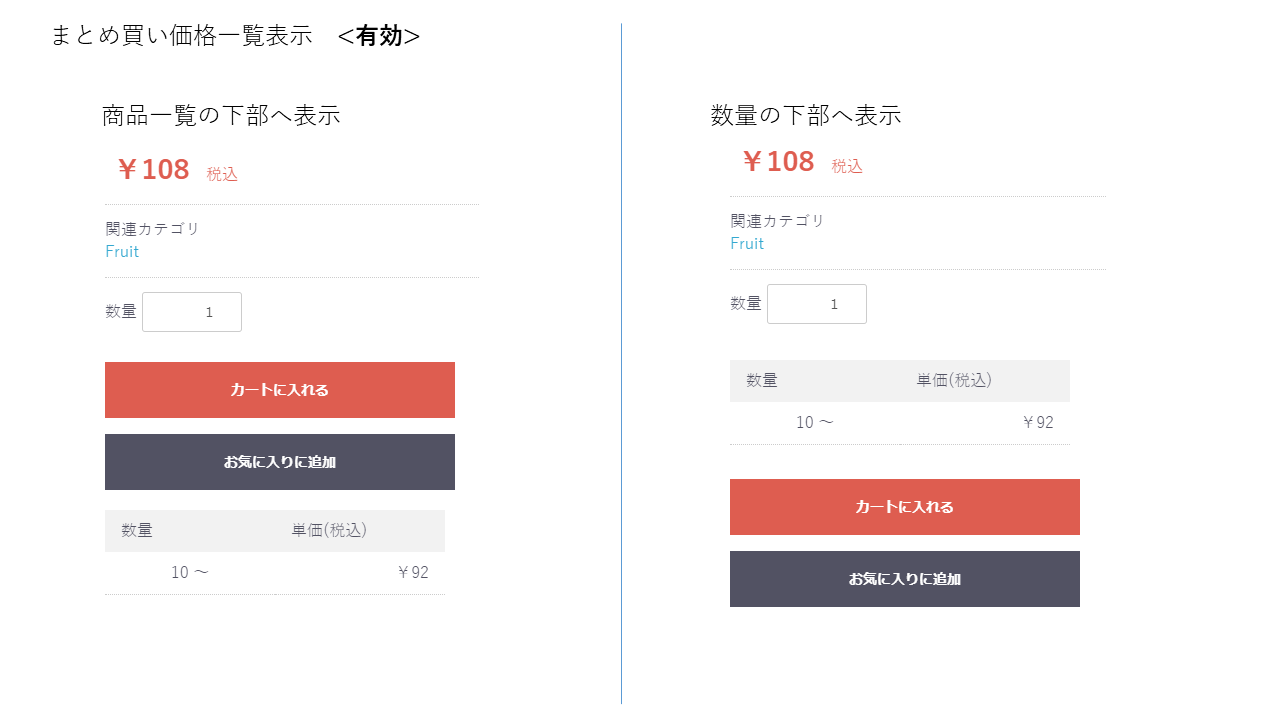Select the ￥92 cell under 商品一覧の下部へ表示

coord(412,573)
